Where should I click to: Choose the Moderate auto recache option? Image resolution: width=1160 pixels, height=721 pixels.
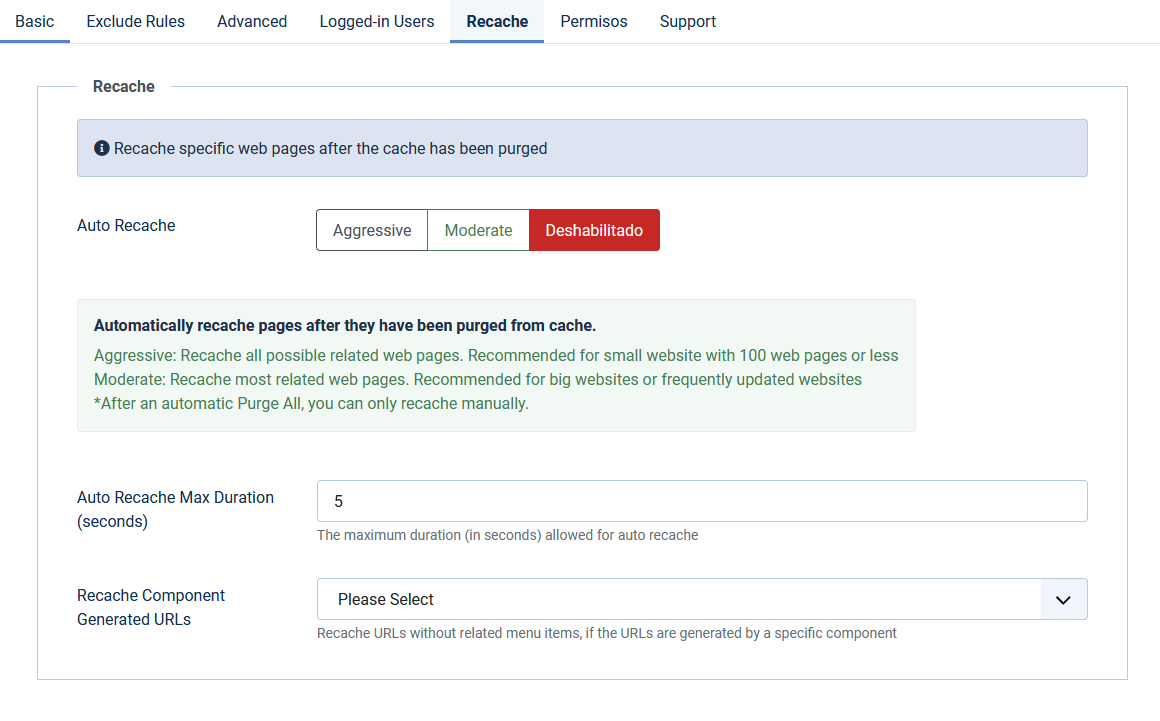478,230
